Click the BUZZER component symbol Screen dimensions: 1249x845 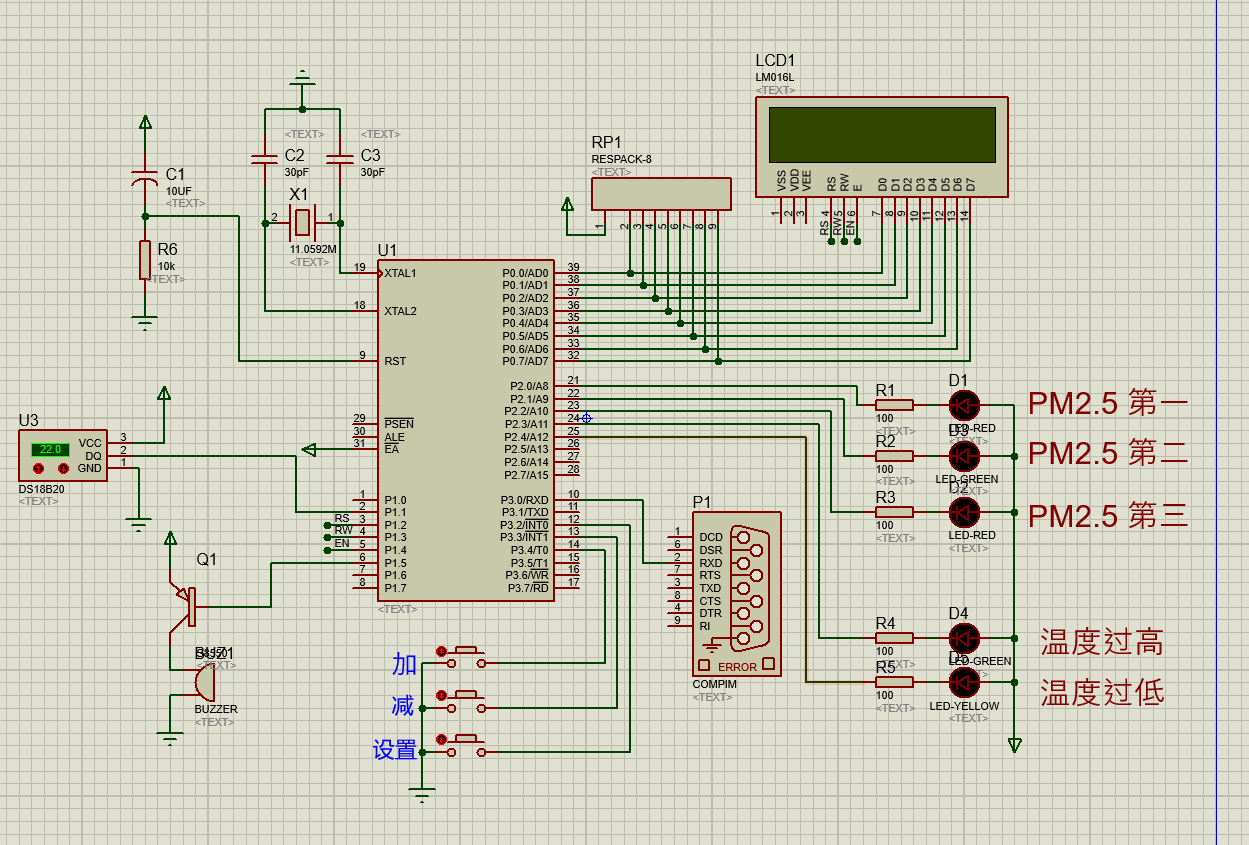pyautogui.click(x=204, y=683)
